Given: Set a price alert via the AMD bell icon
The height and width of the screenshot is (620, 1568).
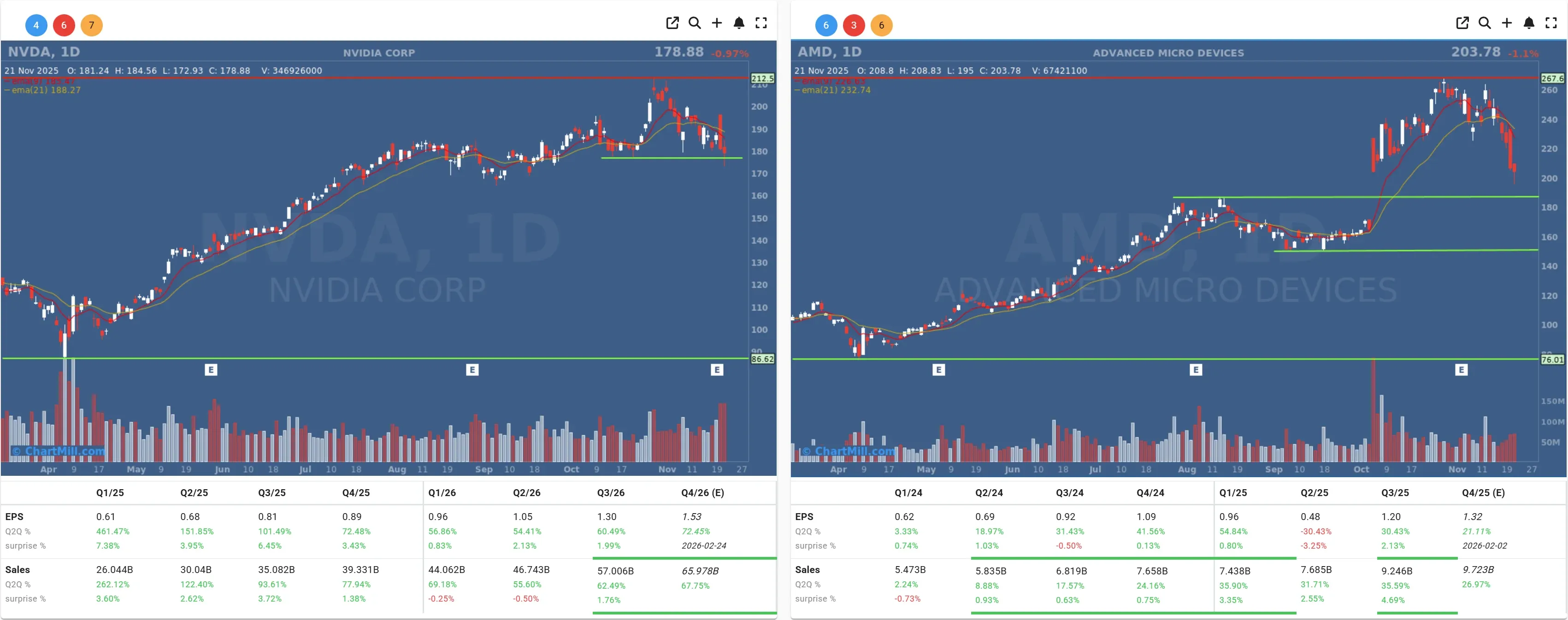Looking at the screenshot, I should tap(1529, 23).
